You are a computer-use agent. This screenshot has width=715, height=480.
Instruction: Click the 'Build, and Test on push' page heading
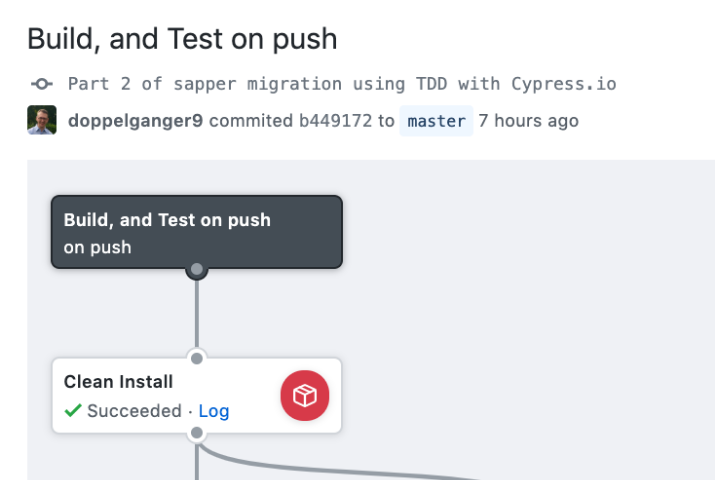tap(182, 39)
